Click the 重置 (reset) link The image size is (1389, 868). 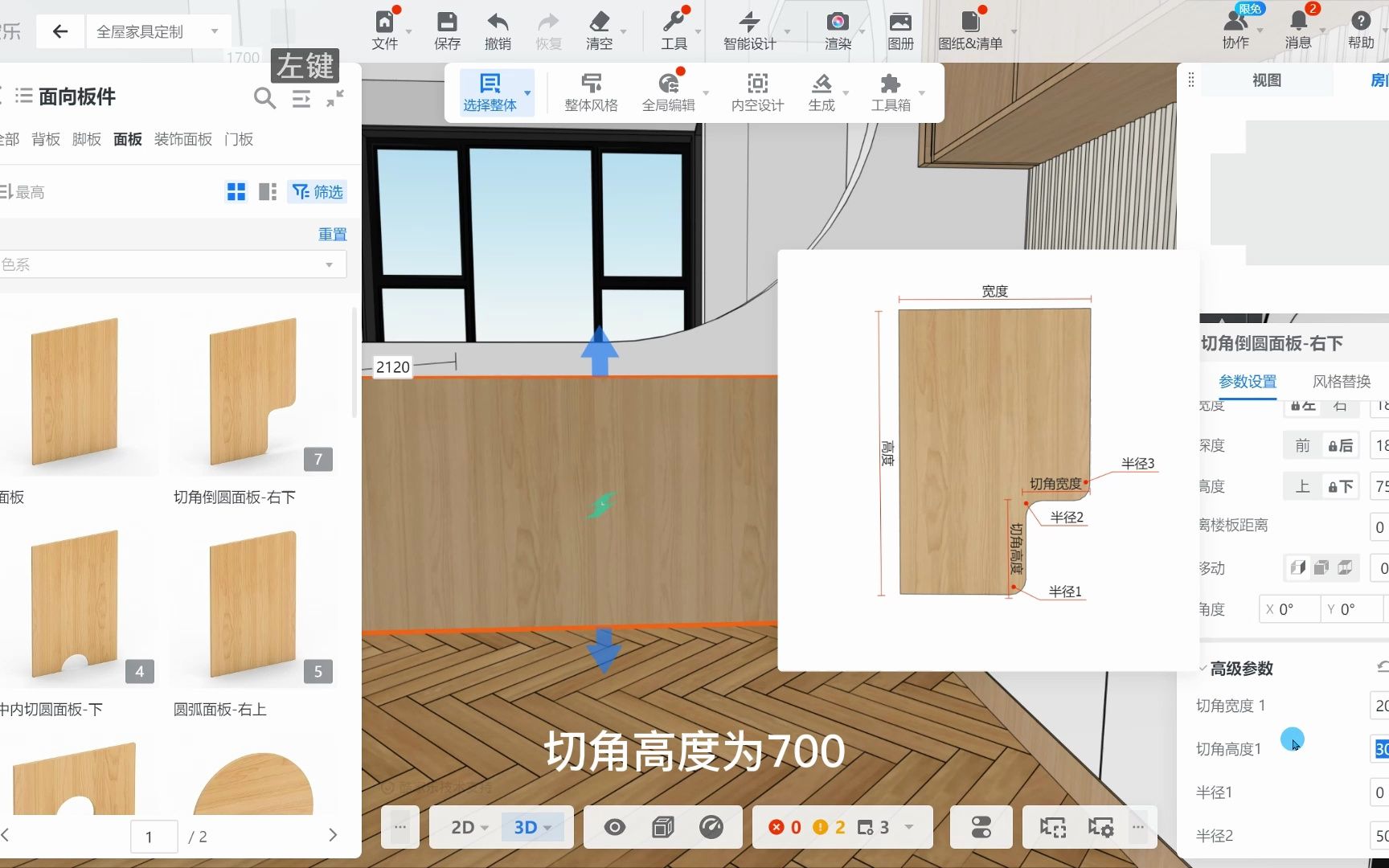(332, 233)
